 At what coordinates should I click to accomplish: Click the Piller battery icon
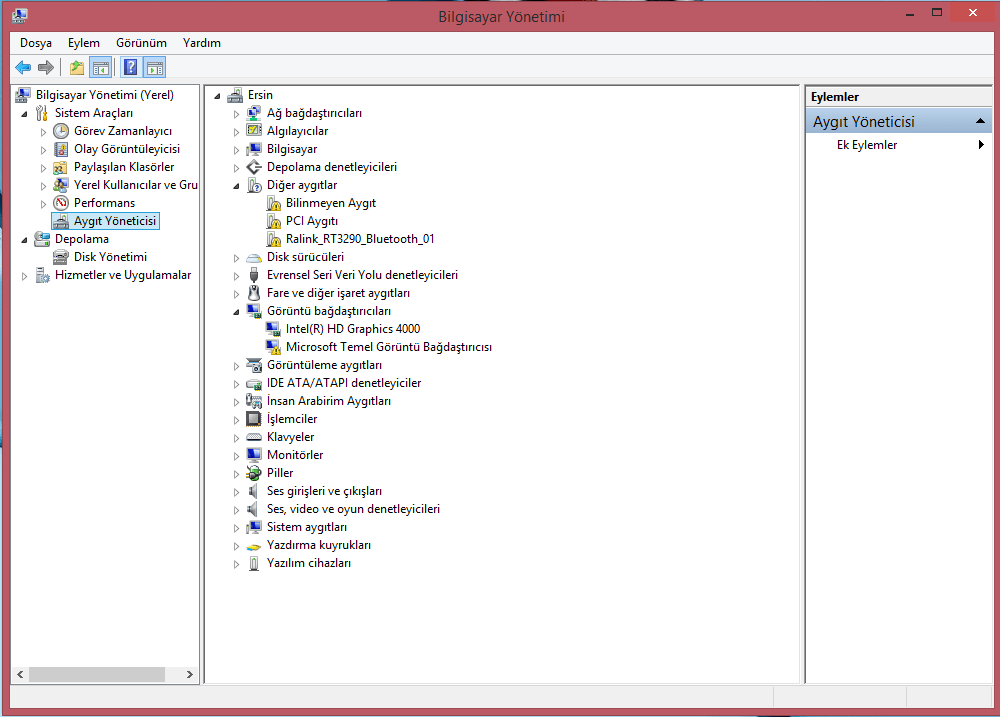point(254,473)
